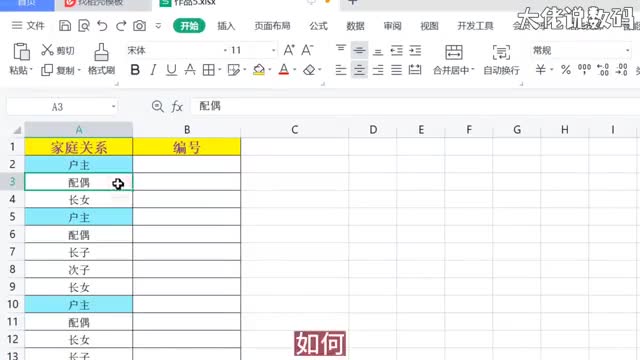Expand paste options arrow
Viewport: 640px width, 360px height.
(31, 70)
